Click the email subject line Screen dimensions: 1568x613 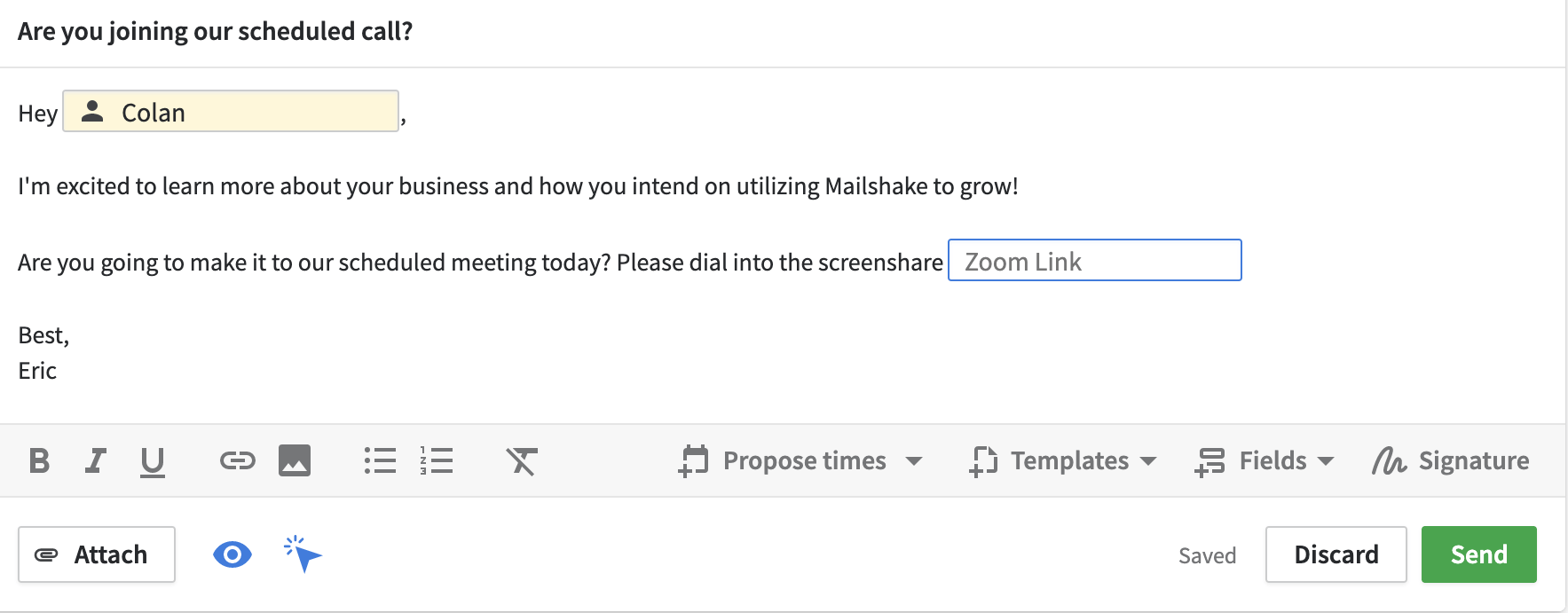[216, 32]
